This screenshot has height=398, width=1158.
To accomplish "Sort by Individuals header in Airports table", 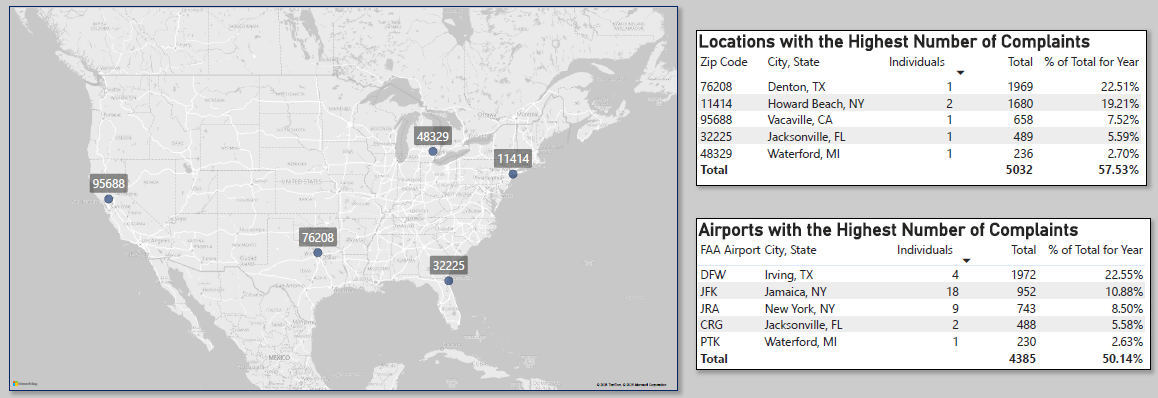I will point(925,250).
